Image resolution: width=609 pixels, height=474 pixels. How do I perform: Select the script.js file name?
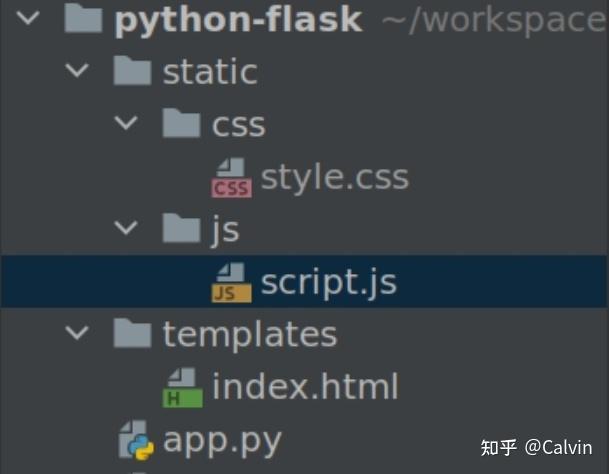(x=328, y=282)
